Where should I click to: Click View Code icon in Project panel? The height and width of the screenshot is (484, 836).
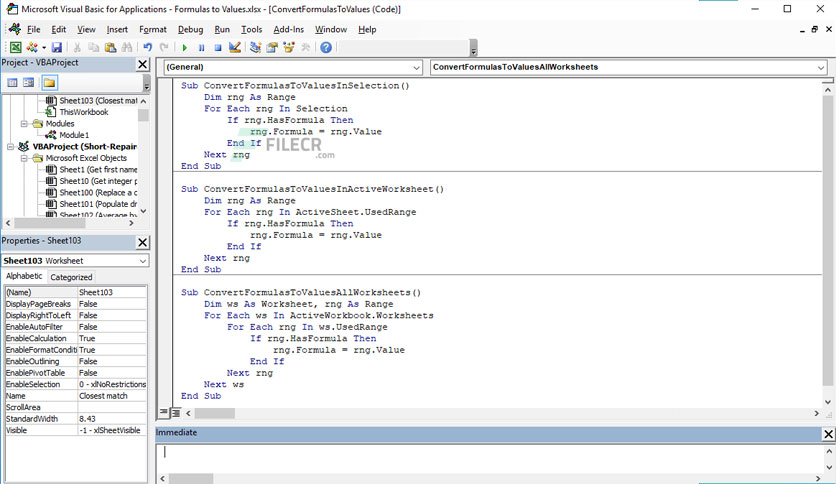point(12,83)
